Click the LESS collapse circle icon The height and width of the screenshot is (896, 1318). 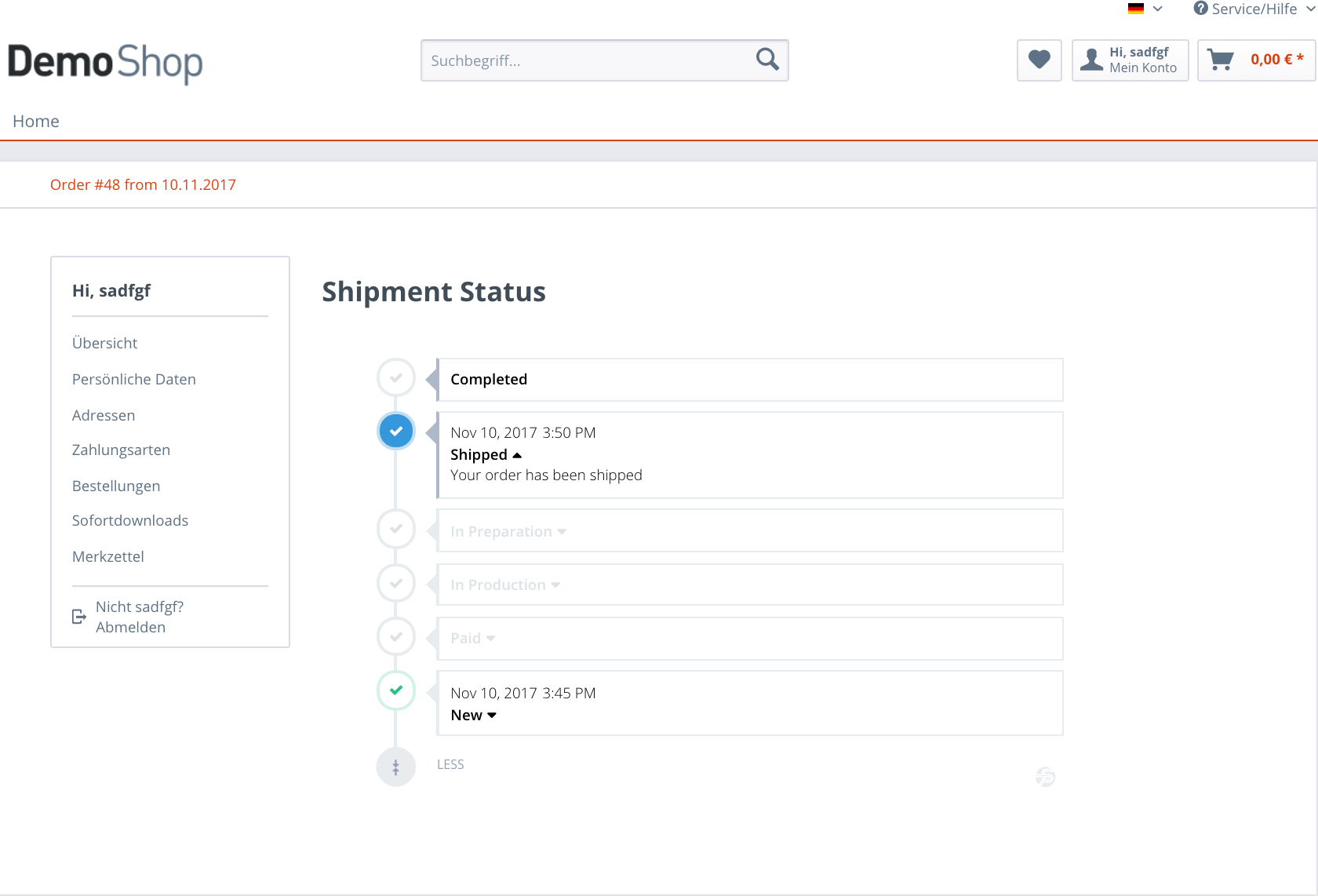point(396,767)
